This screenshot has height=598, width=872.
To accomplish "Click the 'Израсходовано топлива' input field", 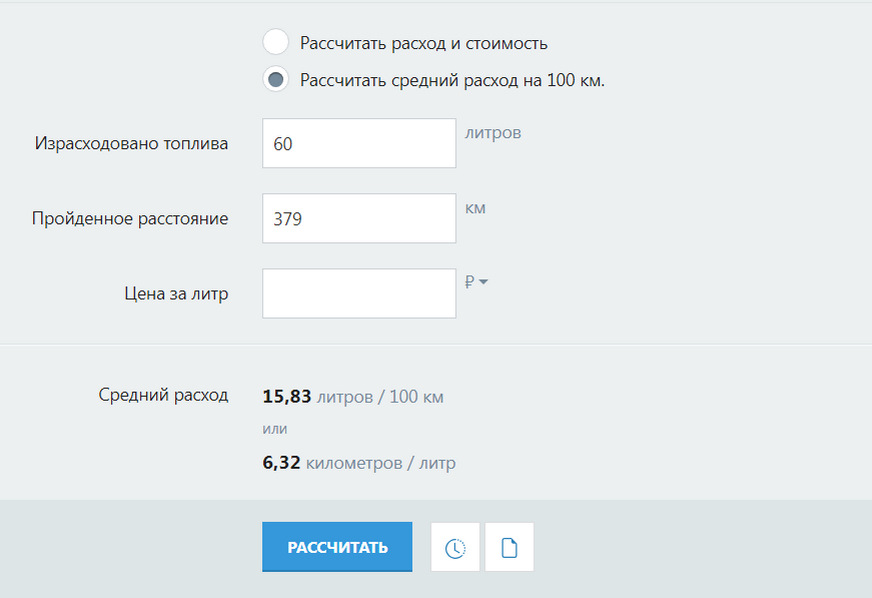I will [358, 143].
